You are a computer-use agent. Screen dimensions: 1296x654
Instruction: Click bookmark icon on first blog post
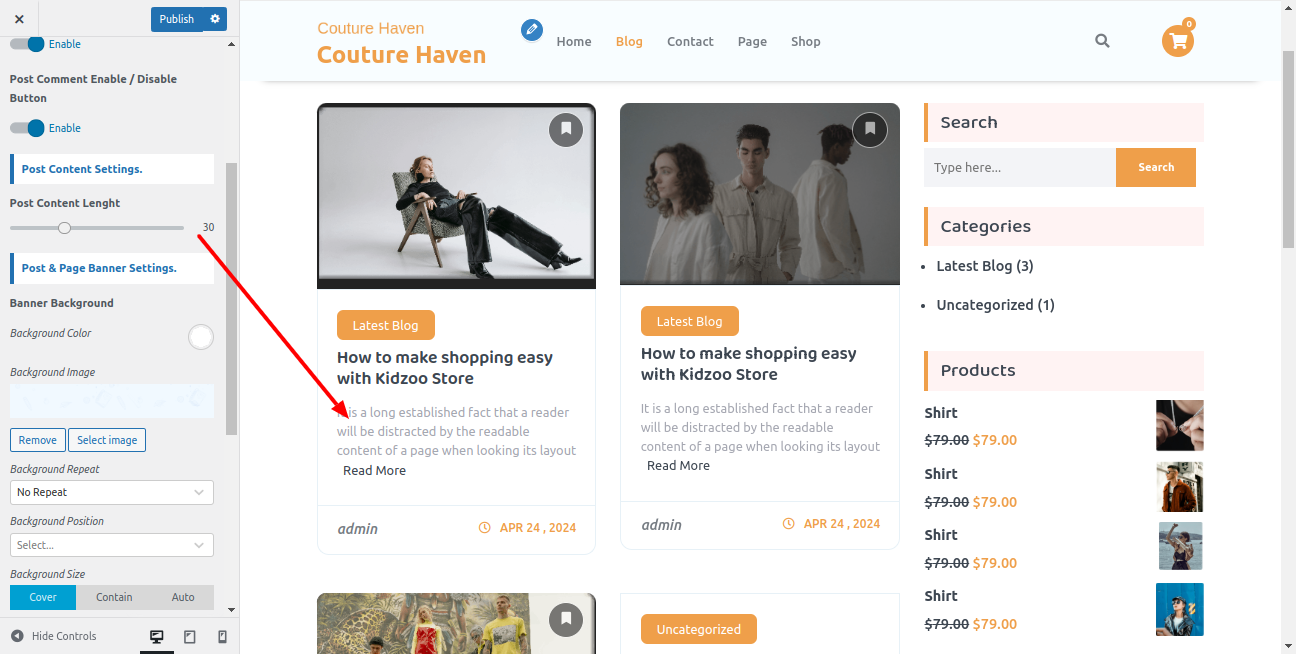[x=566, y=129]
